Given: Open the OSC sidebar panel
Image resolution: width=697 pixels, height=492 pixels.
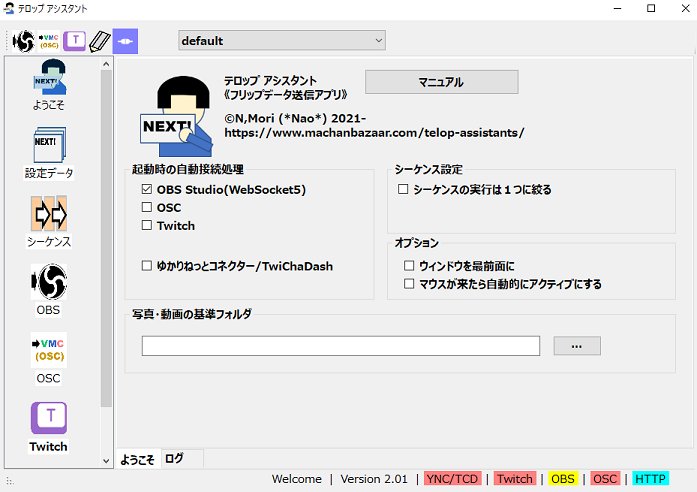Looking at the screenshot, I should 49,358.
